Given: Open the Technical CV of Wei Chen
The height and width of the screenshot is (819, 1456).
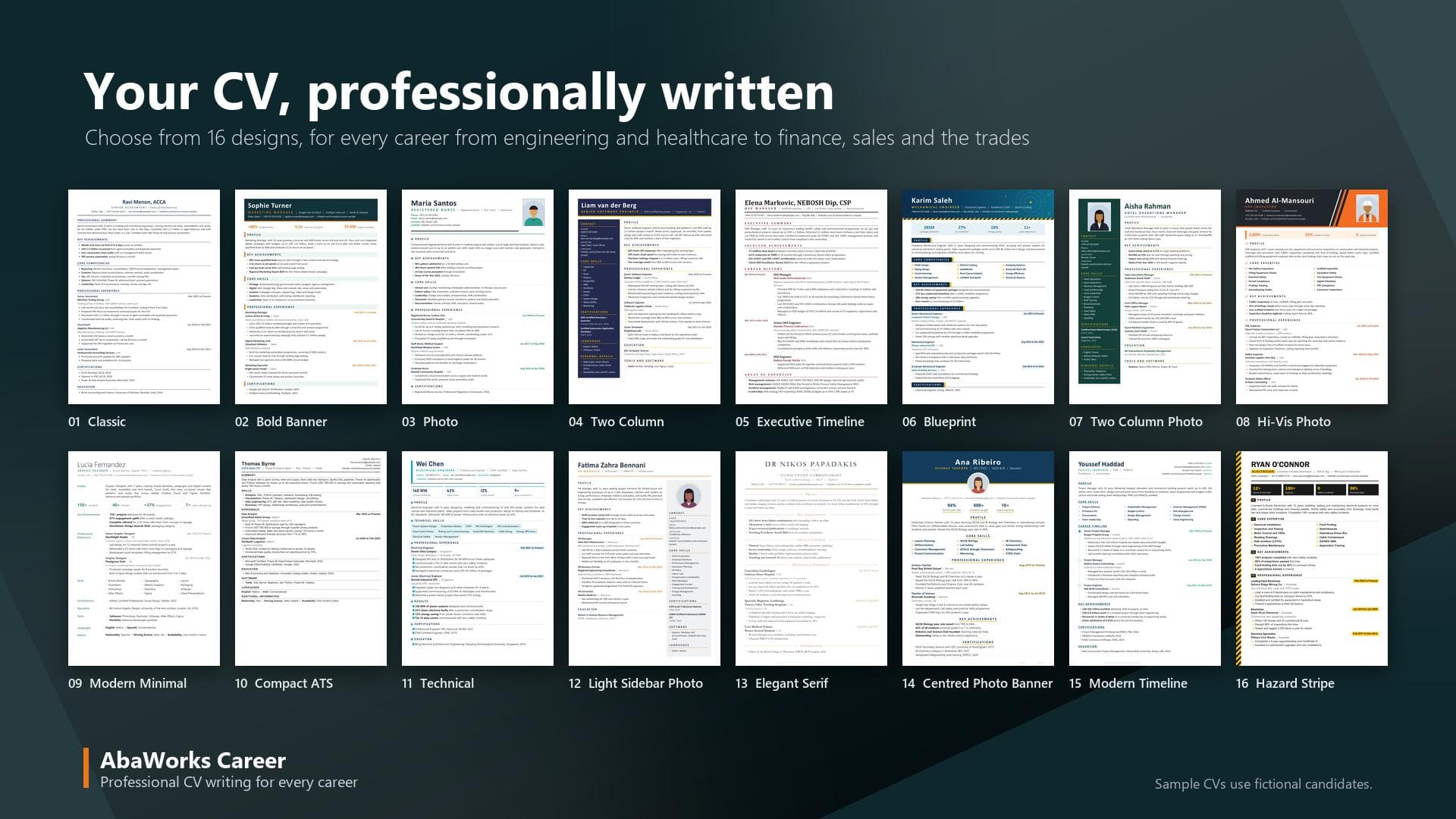Looking at the screenshot, I should click(x=478, y=559).
